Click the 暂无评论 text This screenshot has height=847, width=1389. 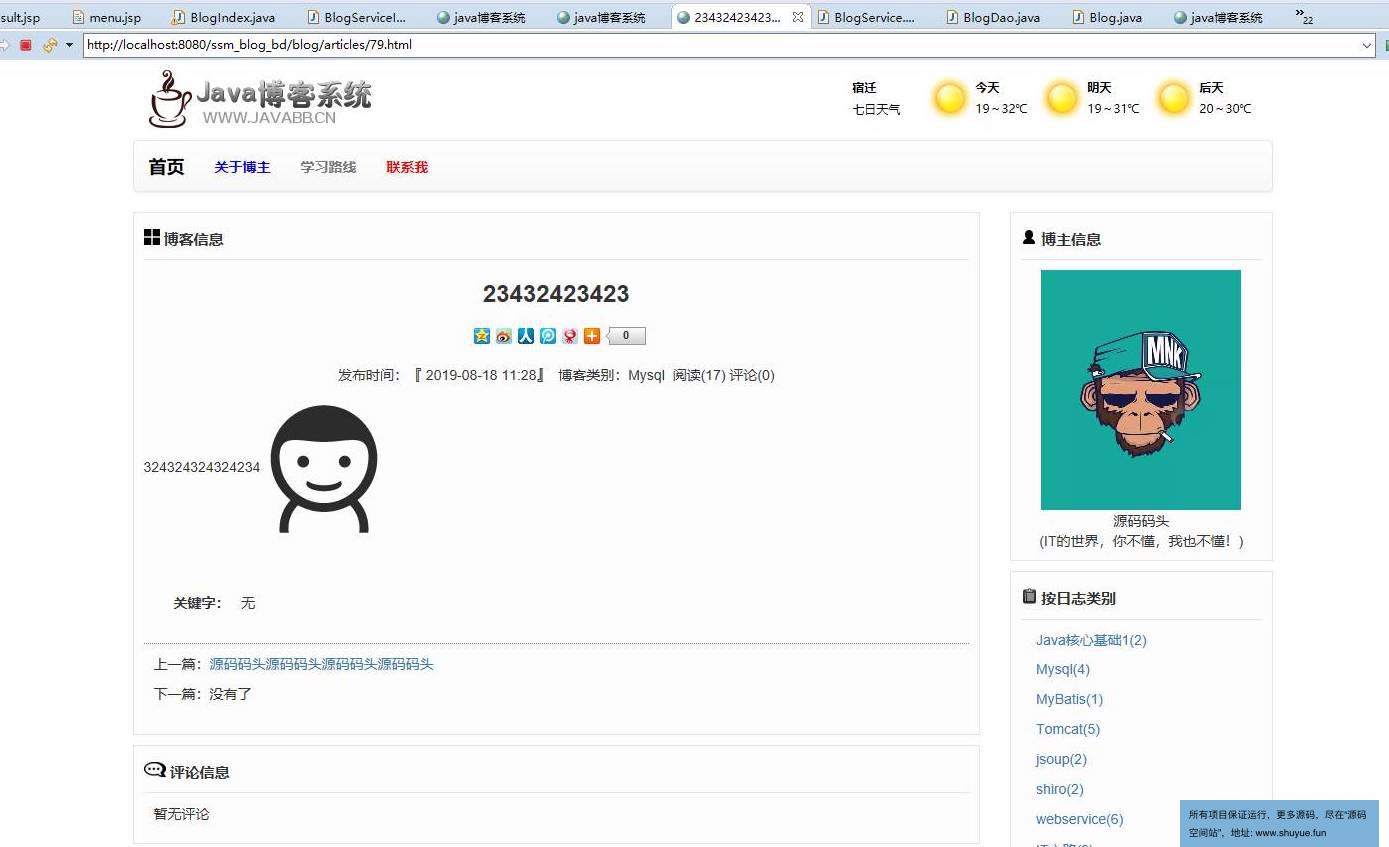pyautogui.click(x=181, y=814)
